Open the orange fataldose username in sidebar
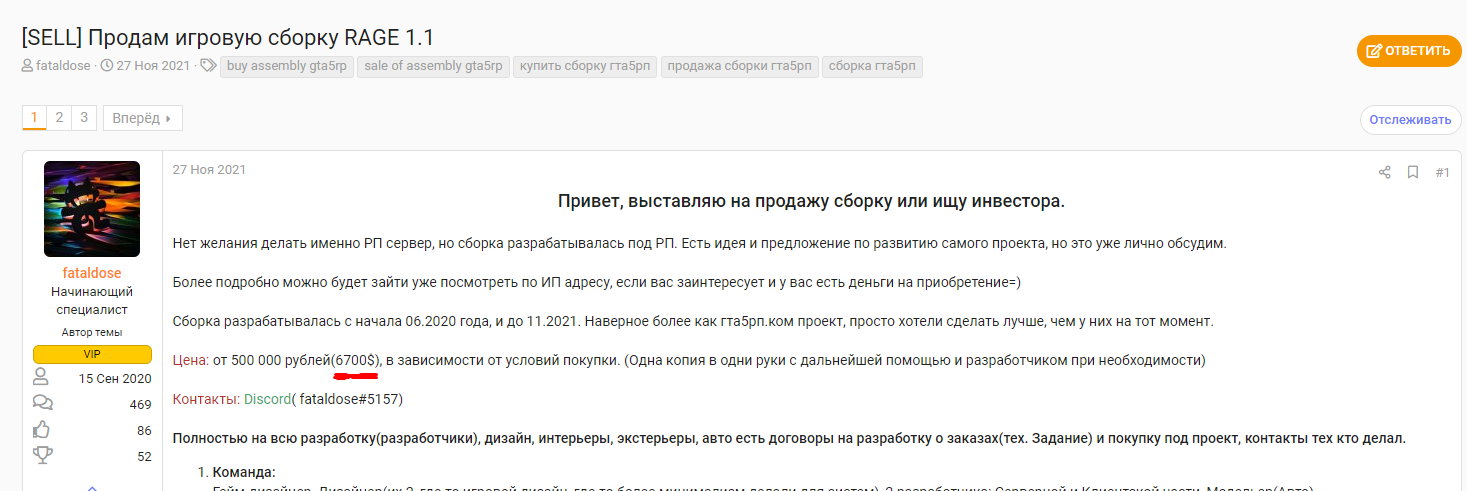The image size is (1467, 491). coord(92,273)
